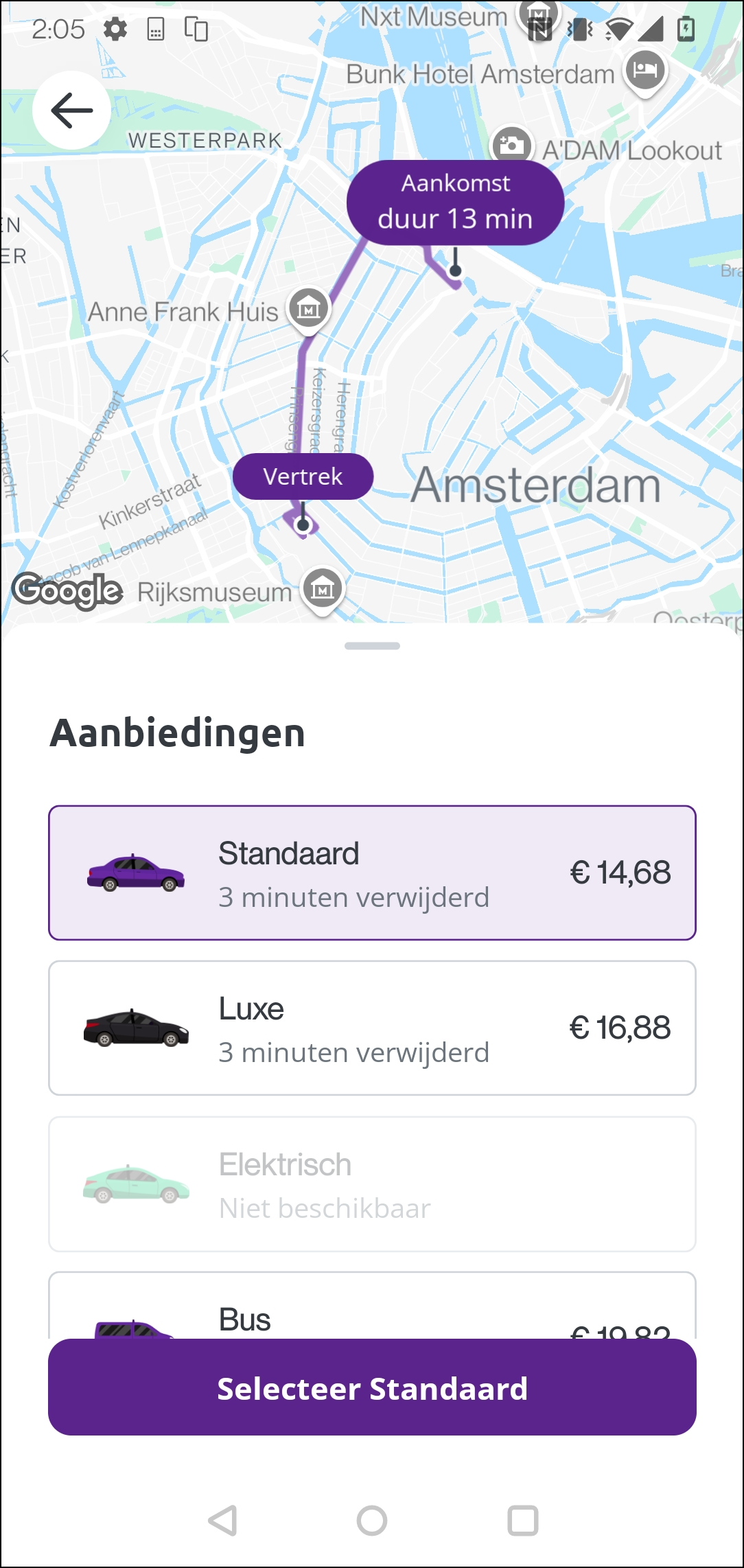Tap the Rijksmuseum map pin
This screenshot has height=1568, width=744.
[323, 588]
